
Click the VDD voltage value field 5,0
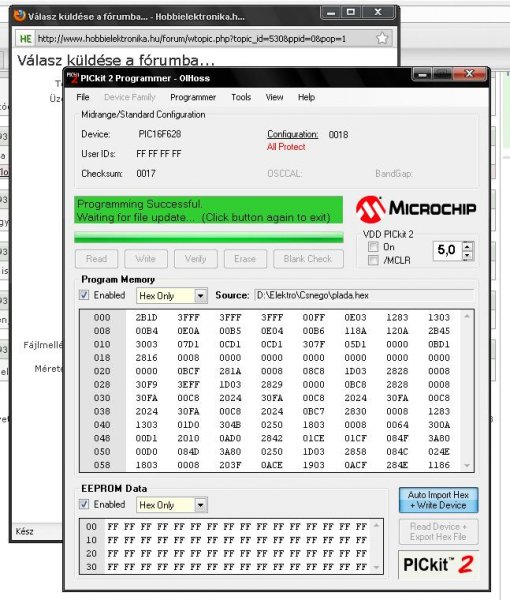[447, 251]
